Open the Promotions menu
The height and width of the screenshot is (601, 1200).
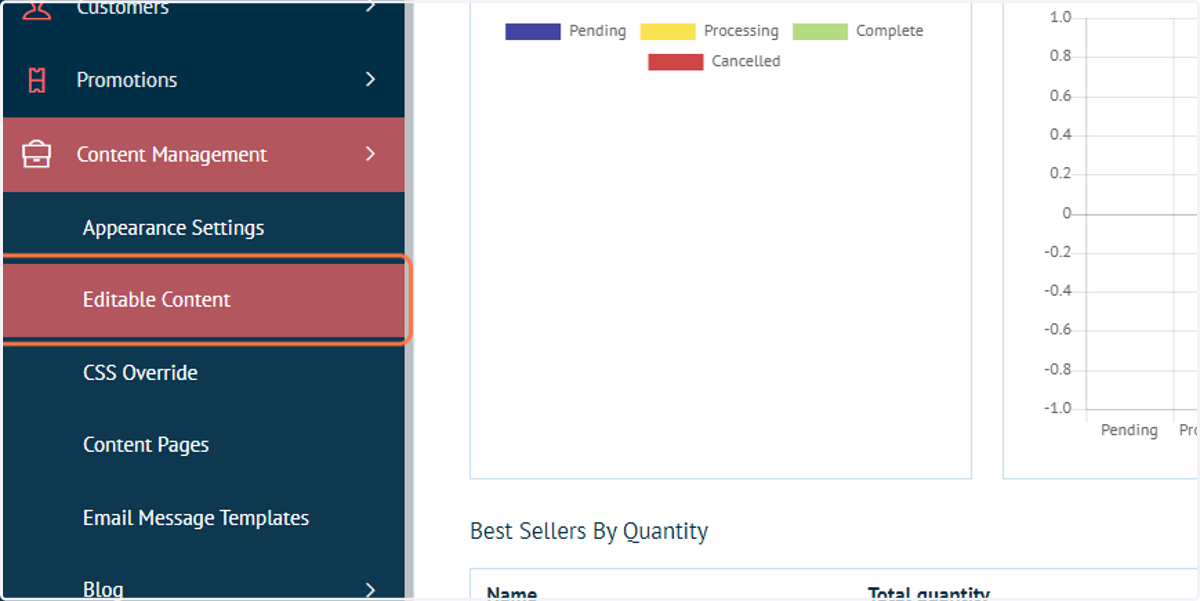pyautogui.click(x=203, y=80)
